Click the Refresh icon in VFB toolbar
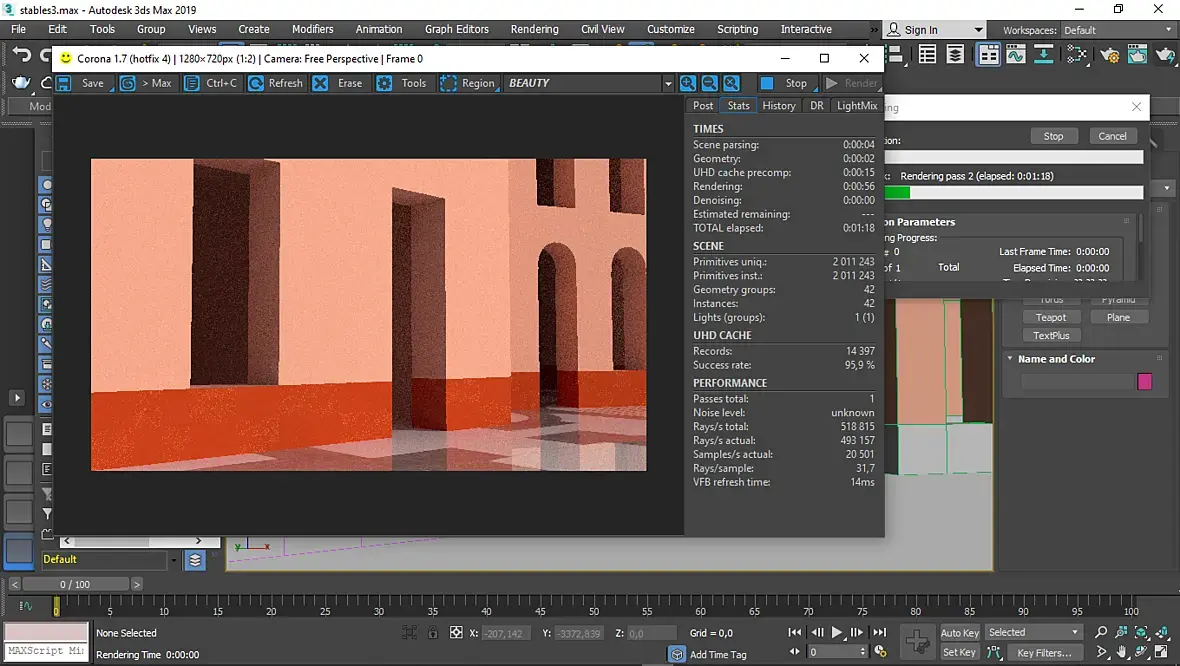 (256, 83)
